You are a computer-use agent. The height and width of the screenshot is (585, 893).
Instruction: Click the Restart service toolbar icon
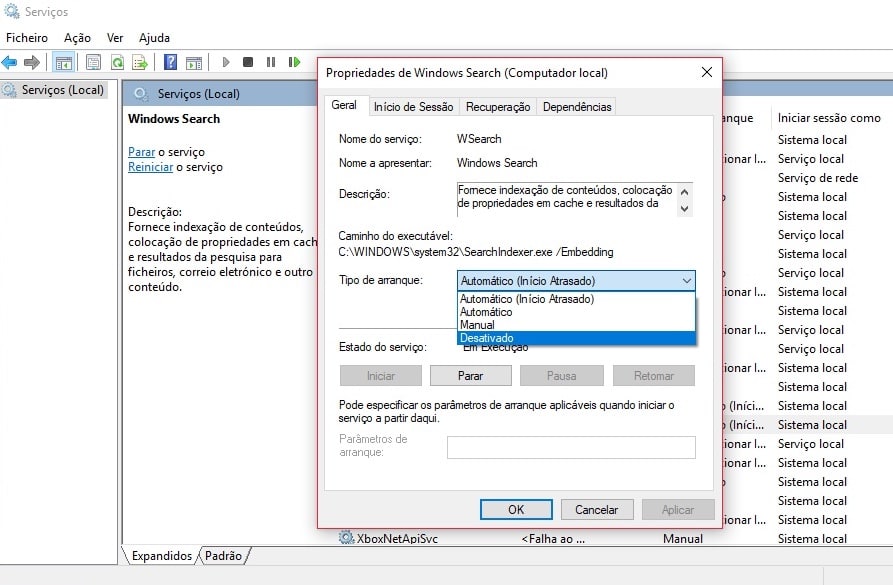[x=294, y=62]
